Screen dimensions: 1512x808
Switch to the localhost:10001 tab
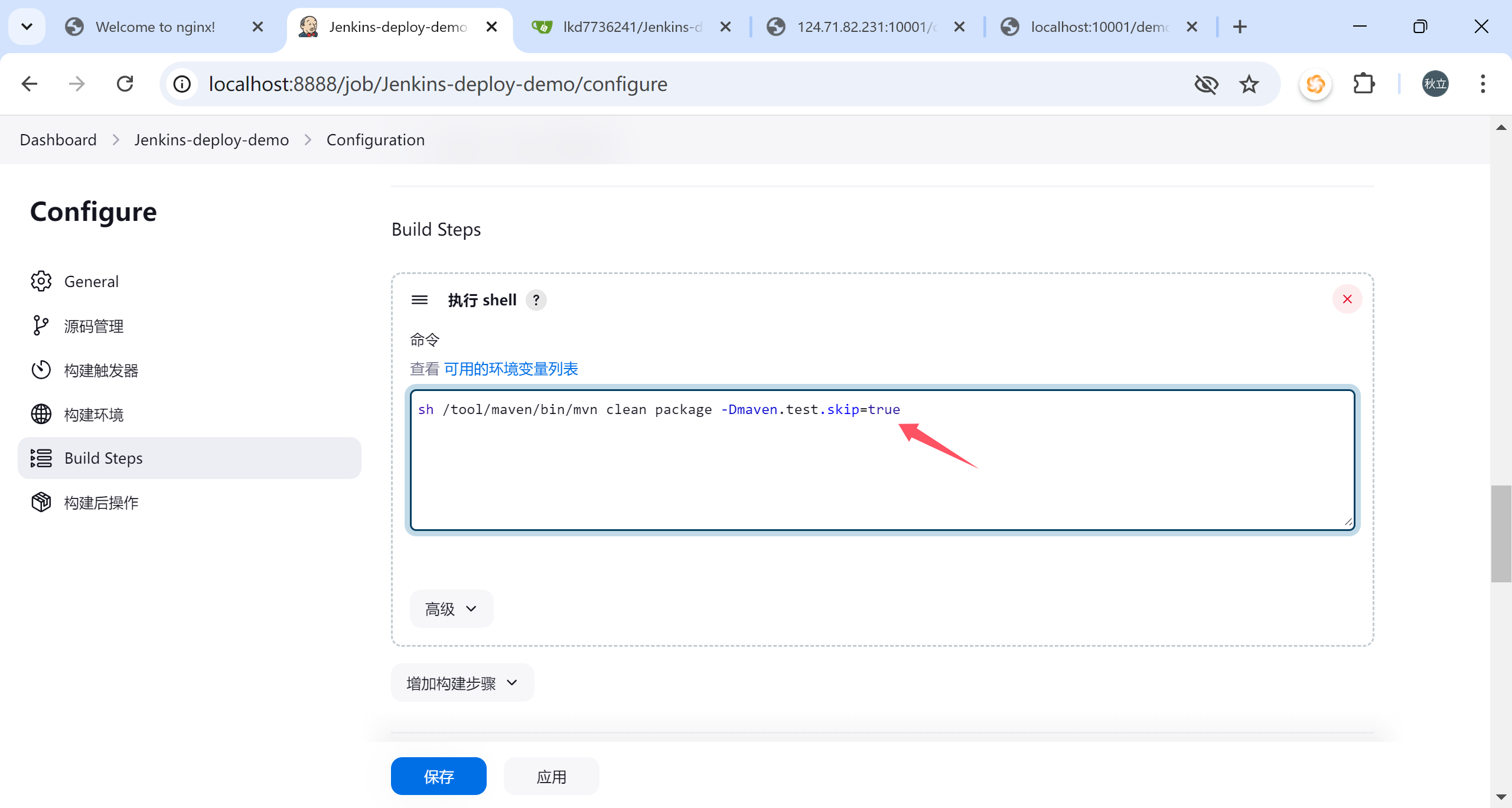1099,27
